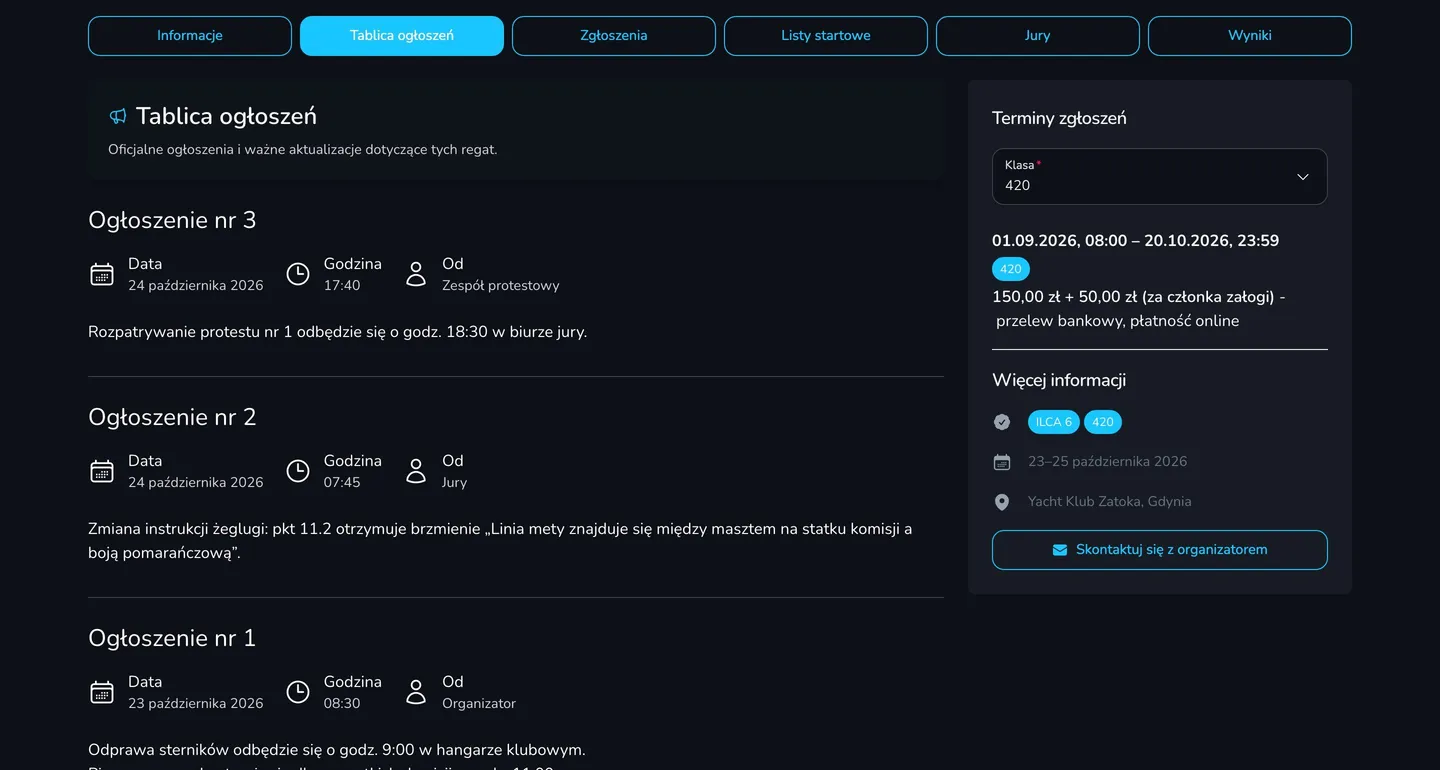Click calendar icon in Ogłoszenie nr 2

[x=102, y=471]
